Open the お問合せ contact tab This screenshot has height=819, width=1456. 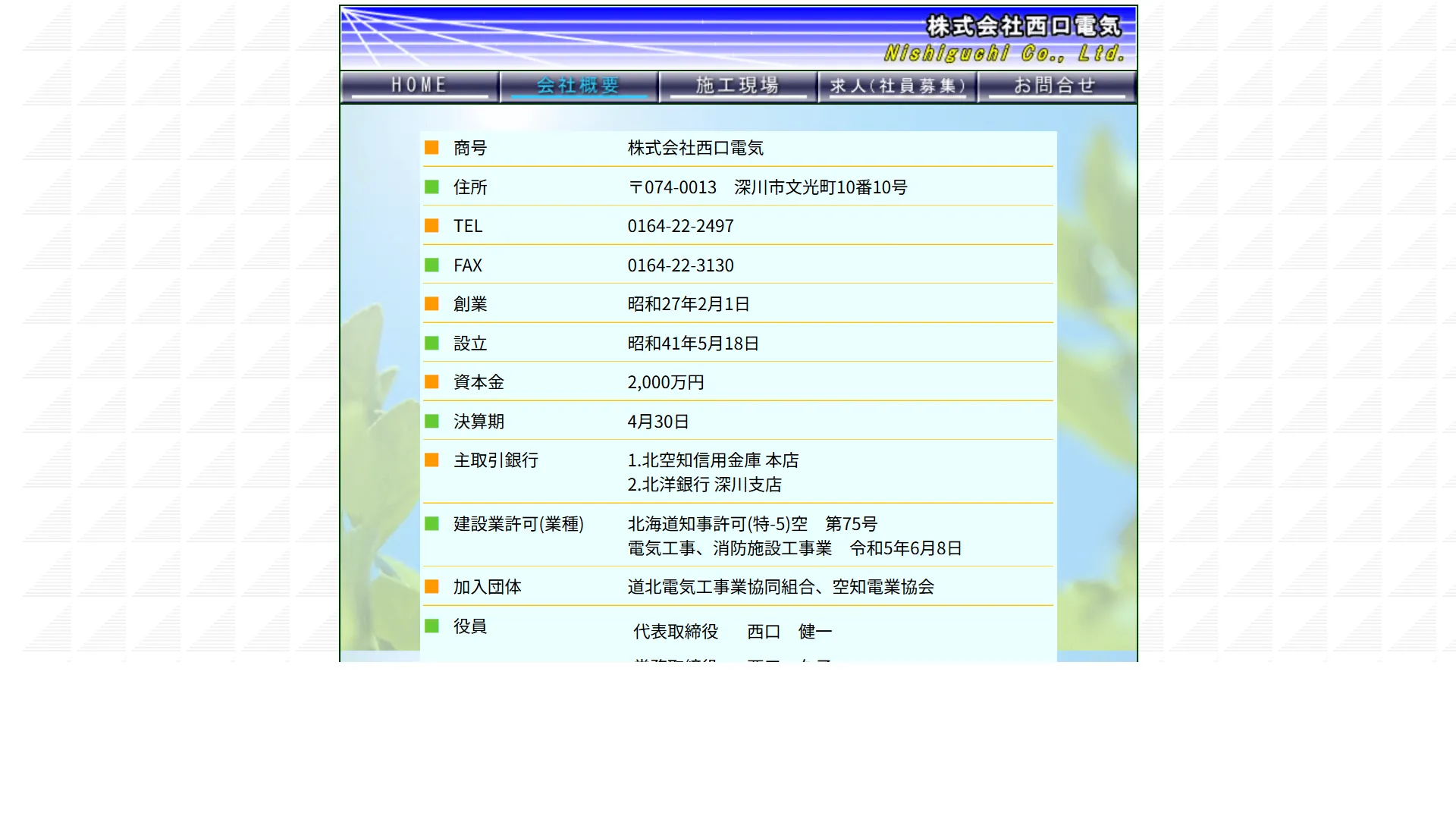(x=1056, y=86)
